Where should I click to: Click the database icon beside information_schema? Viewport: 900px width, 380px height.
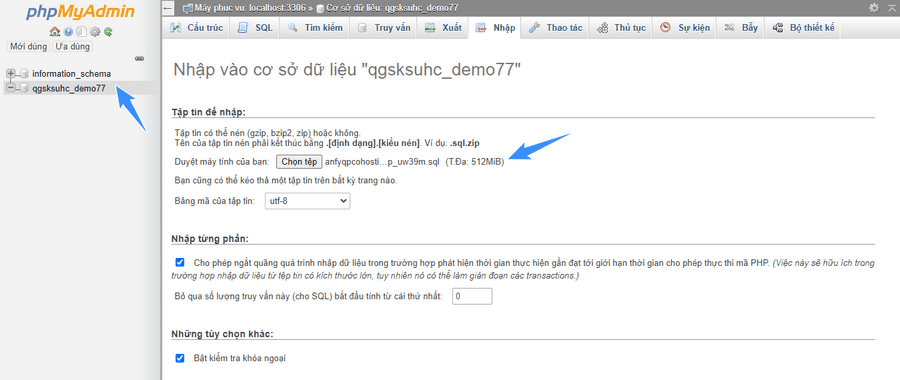pos(24,73)
